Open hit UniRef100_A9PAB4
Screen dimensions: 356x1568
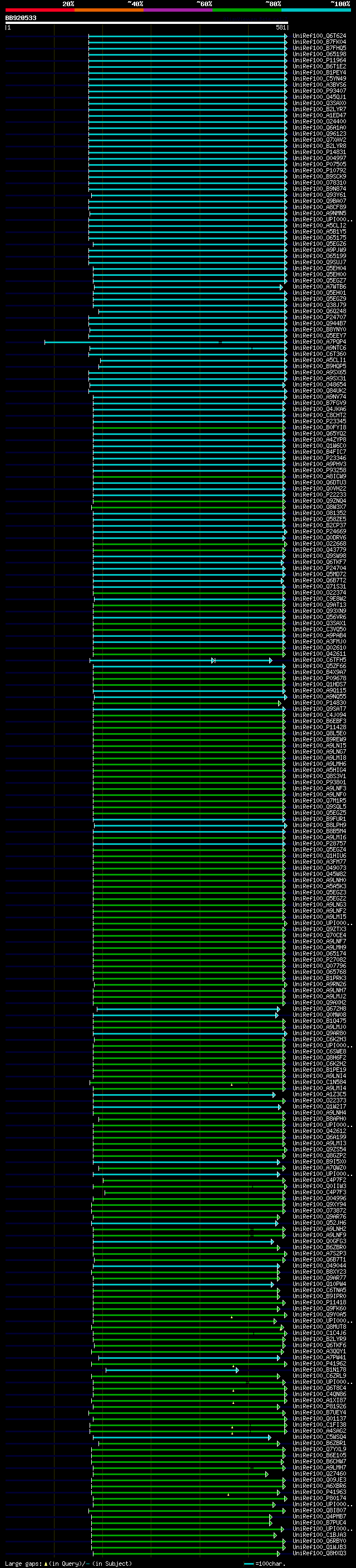tap(319, 635)
